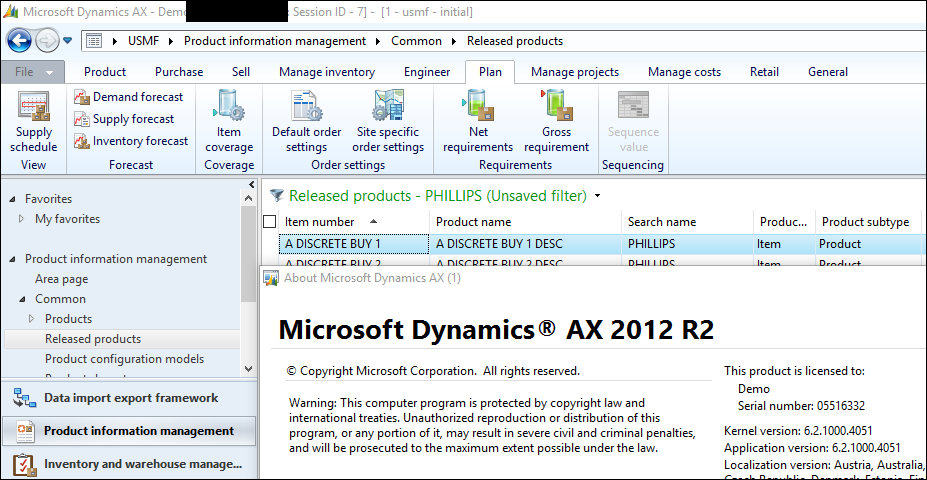Open Product configuration models in tree

(x=124, y=359)
